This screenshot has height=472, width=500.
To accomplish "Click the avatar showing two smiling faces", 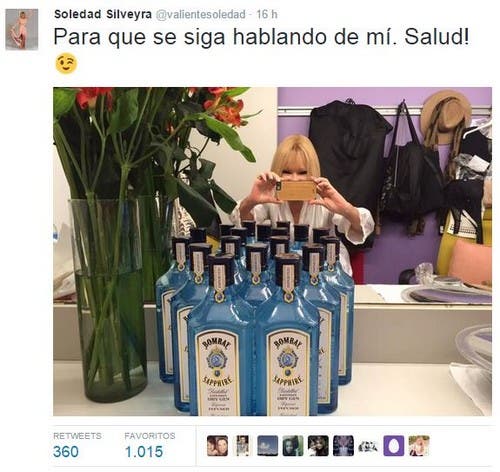I will [x=217, y=446].
